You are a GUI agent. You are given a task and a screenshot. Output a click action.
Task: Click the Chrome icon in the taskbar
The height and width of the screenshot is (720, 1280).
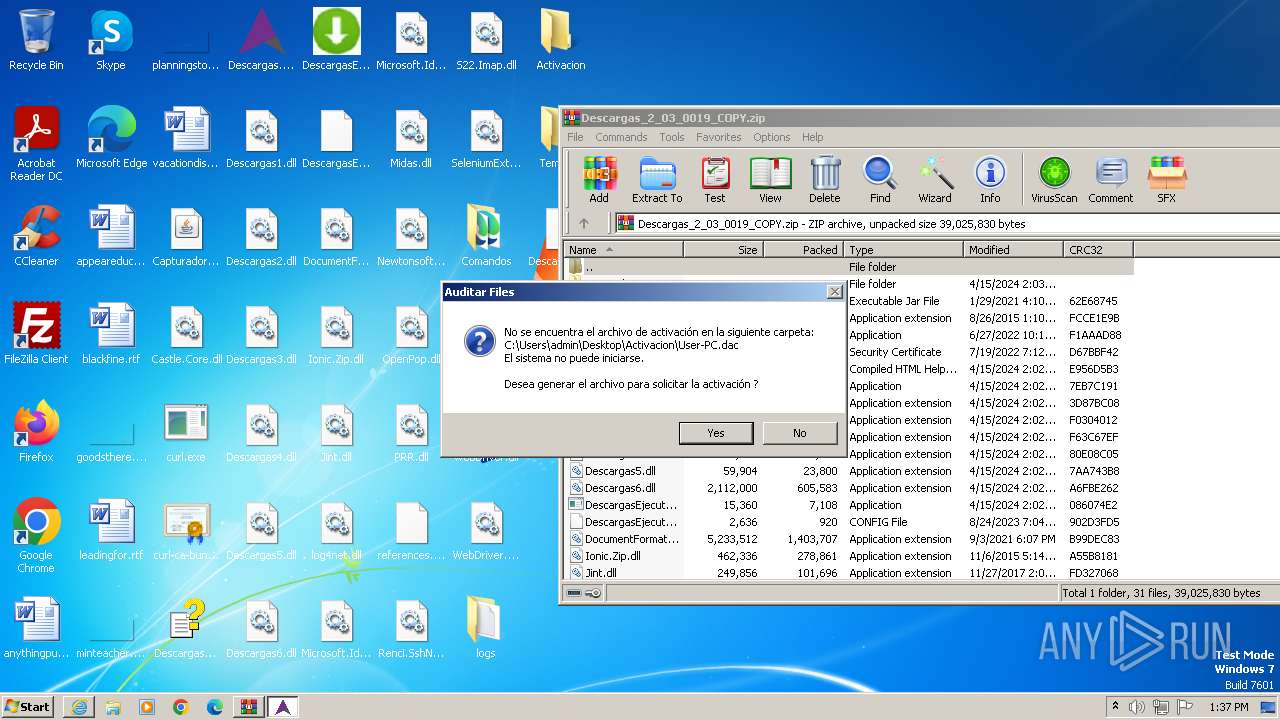pyautogui.click(x=181, y=707)
